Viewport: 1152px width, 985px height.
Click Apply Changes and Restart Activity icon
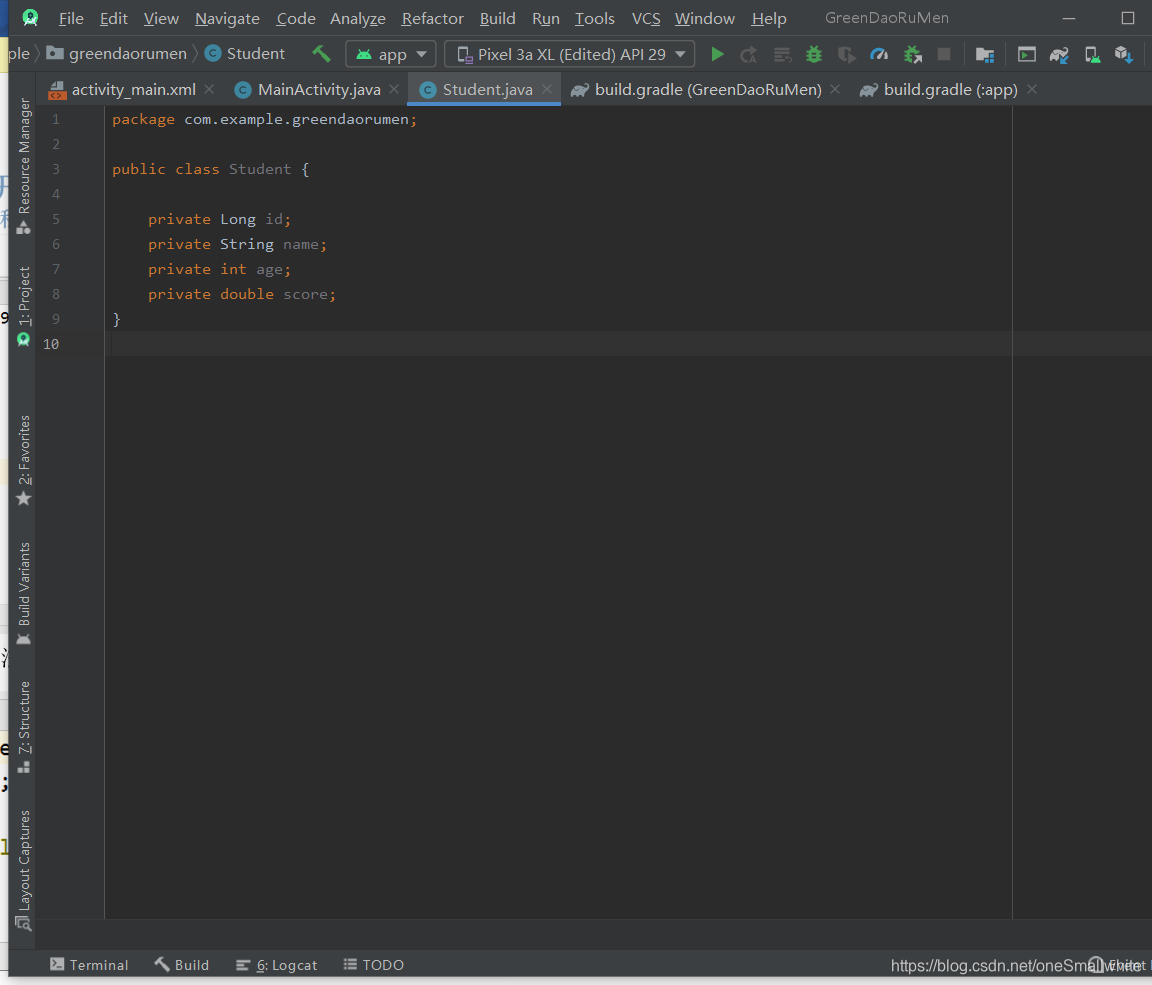tap(749, 54)
